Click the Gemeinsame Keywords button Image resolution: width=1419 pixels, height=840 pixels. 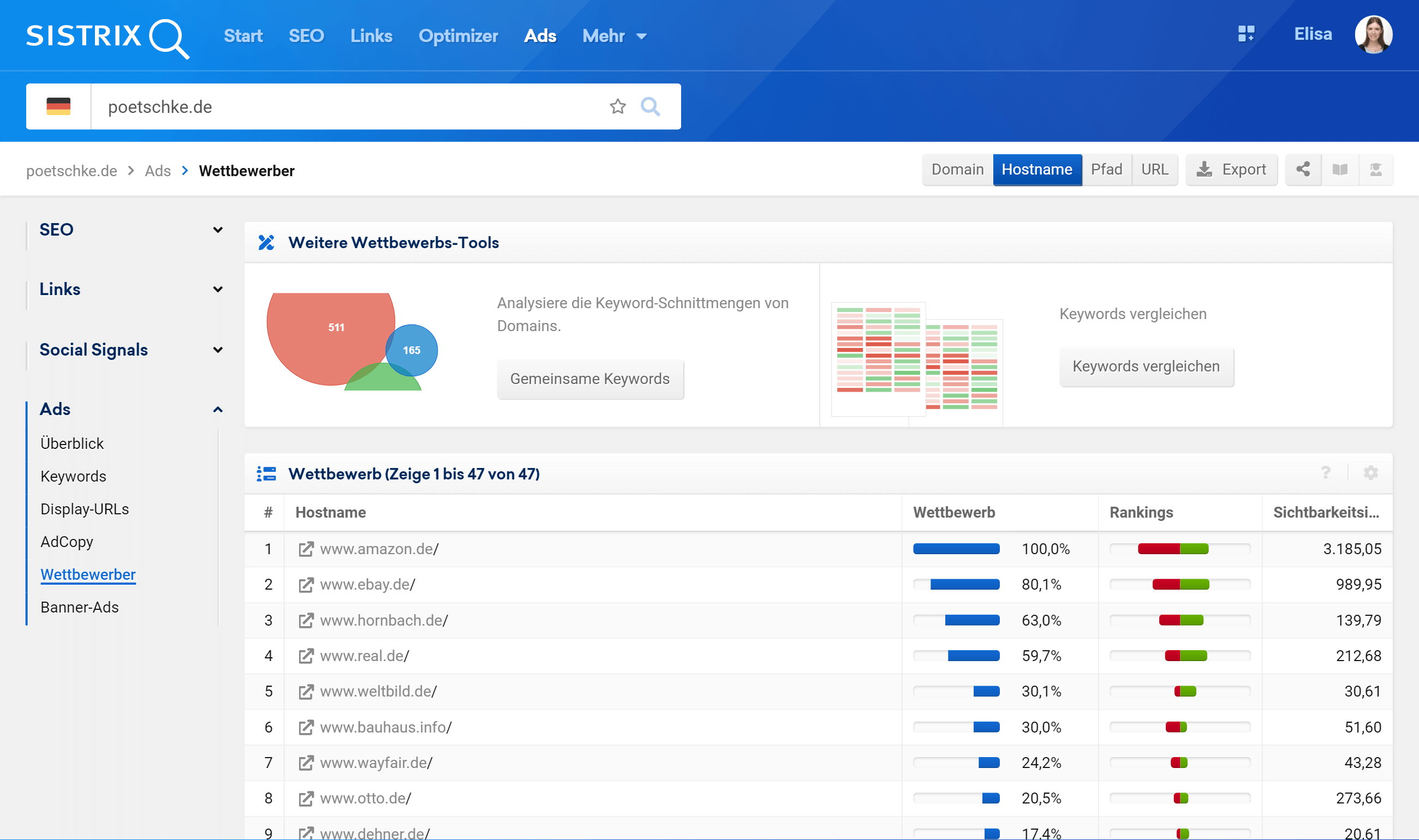pyautogui.click(x=589, y=379)
